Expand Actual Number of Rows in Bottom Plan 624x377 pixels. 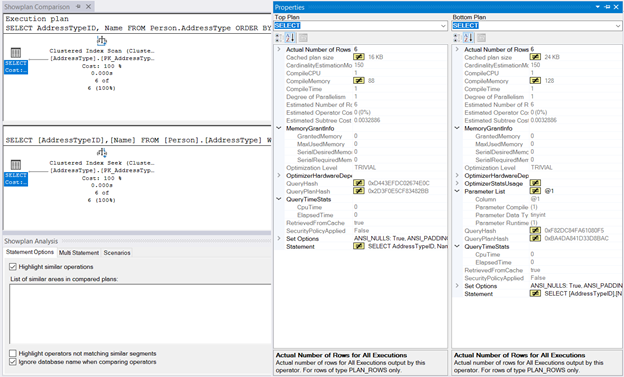pyautogui.click(x=457, y=49)
